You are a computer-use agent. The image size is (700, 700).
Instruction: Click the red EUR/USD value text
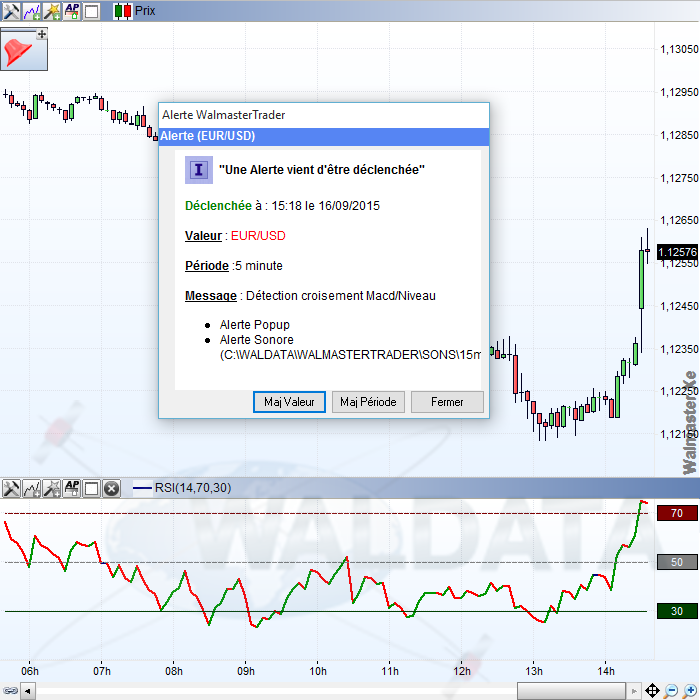(x=258, y=236)
